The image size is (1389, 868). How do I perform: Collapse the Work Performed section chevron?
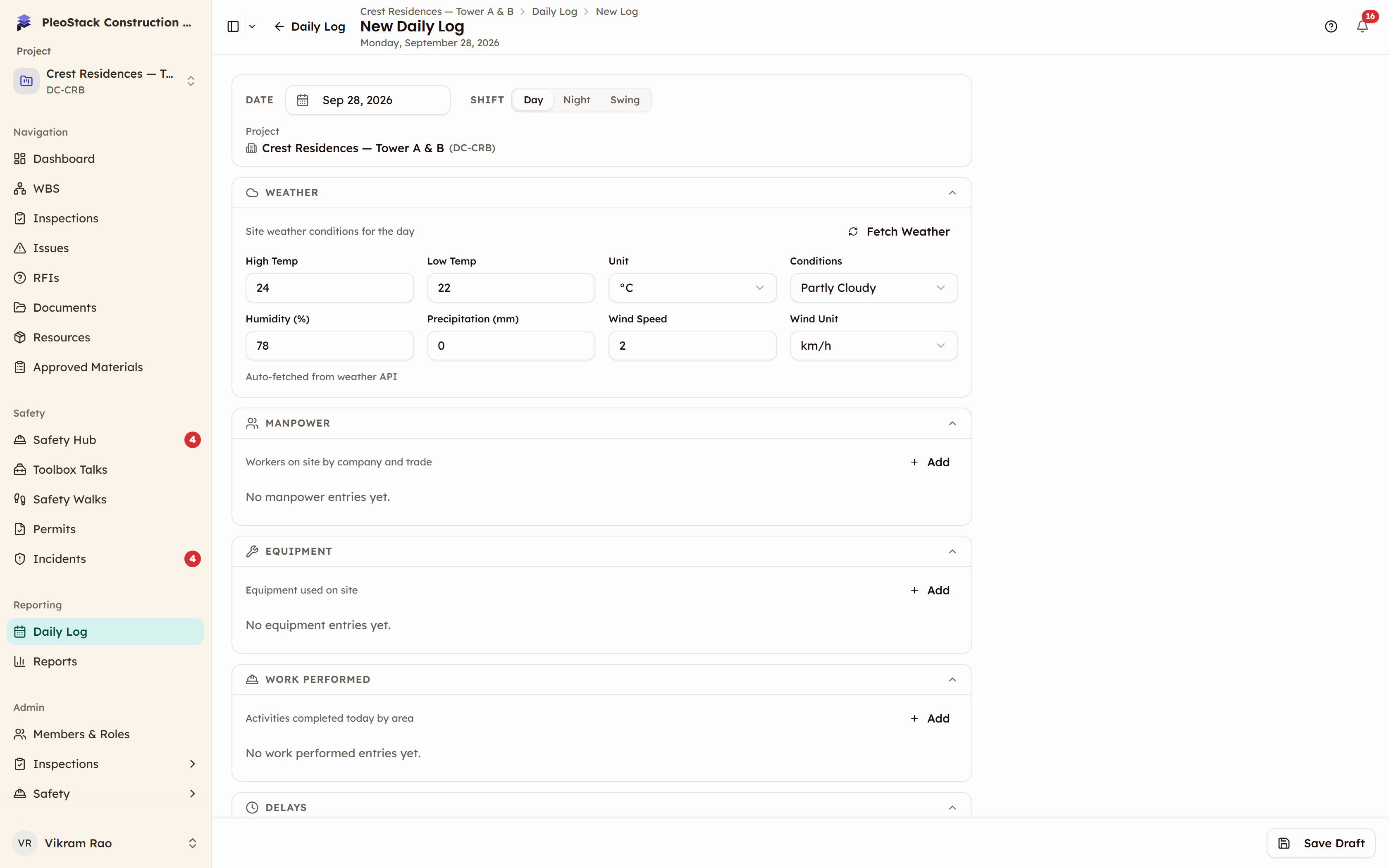[952, 680]
